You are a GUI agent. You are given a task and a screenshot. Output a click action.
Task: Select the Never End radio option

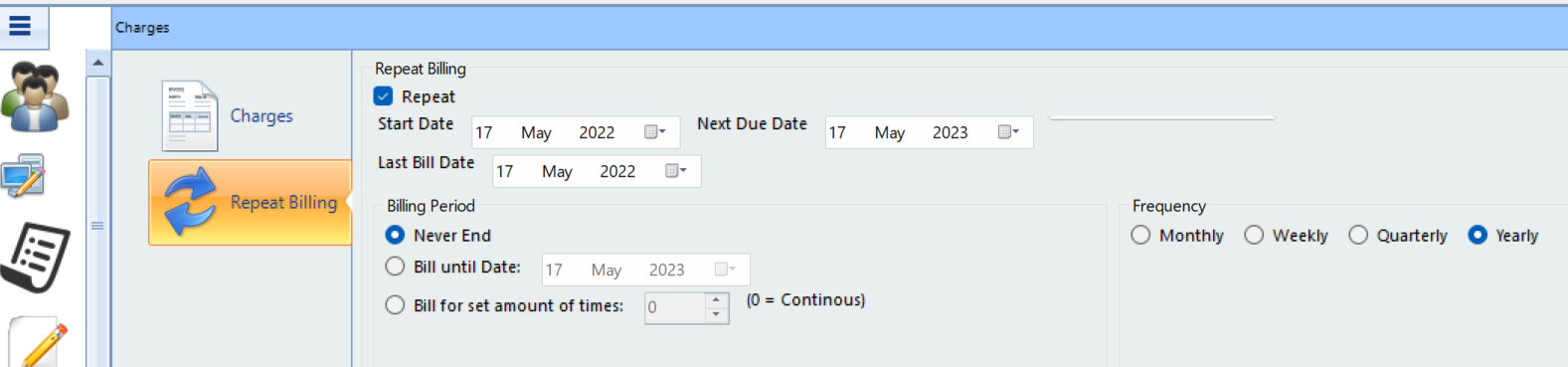[395, 235]
